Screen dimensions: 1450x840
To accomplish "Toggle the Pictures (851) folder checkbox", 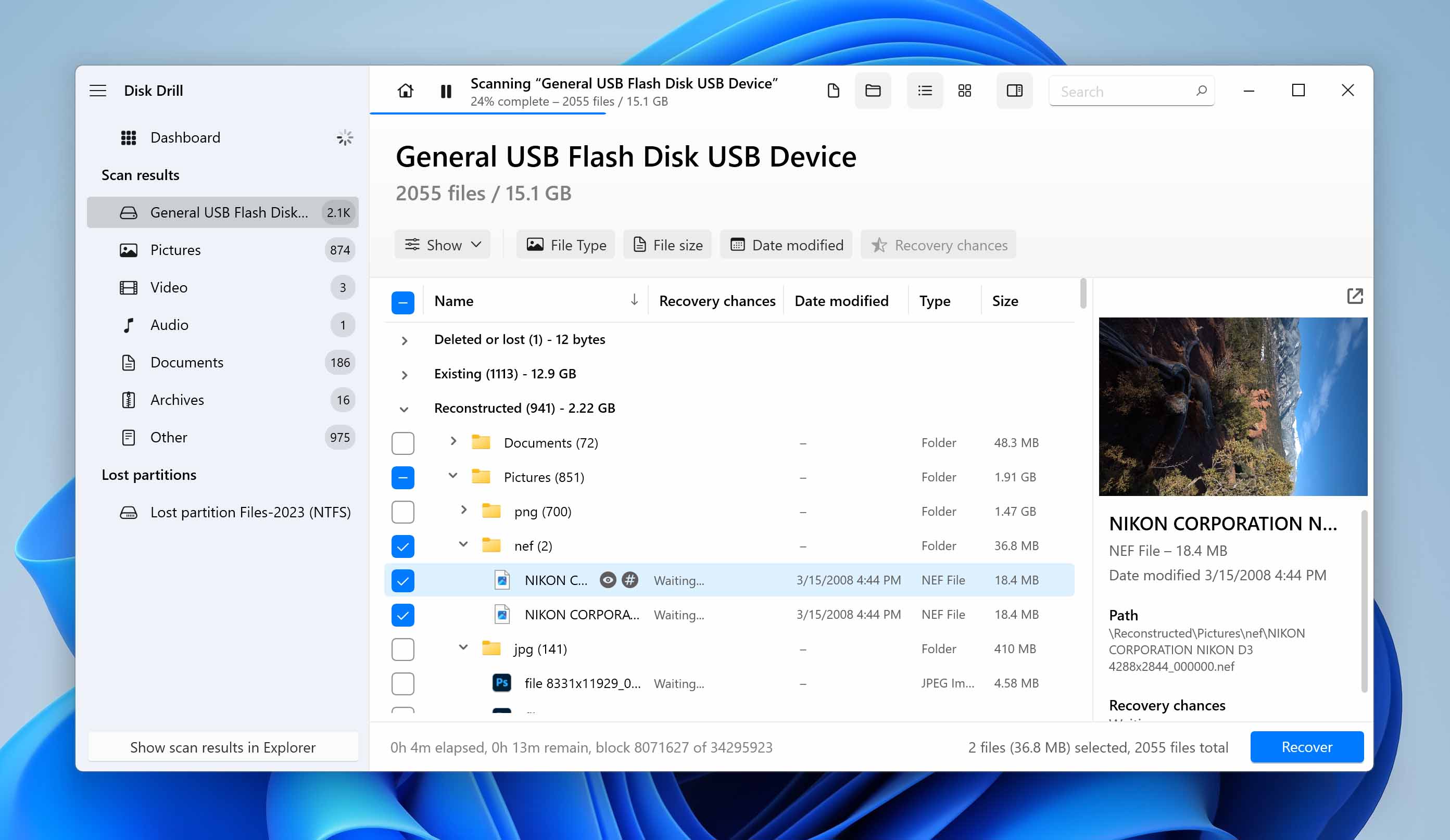I will (403, 478).
